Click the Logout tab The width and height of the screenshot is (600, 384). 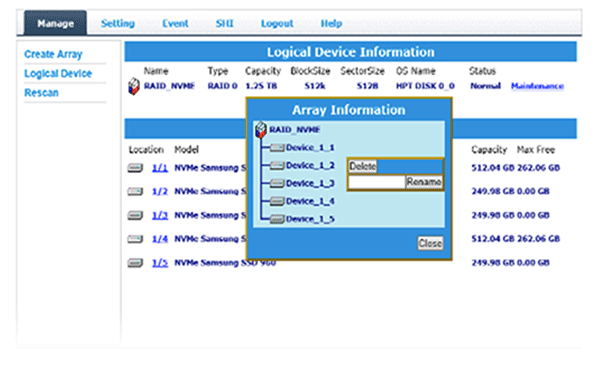click(x=277, y=24)
